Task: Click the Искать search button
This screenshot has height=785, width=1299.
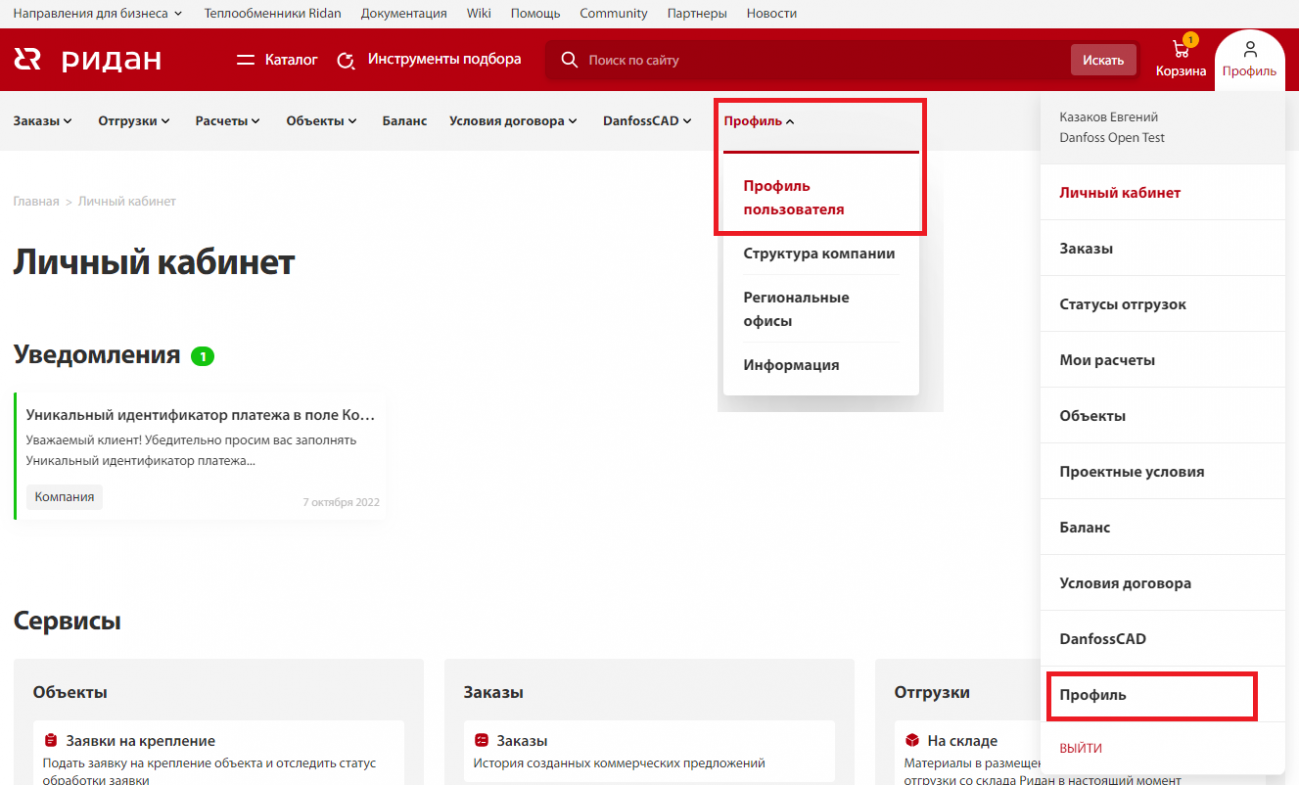Action: [1103, 60]
